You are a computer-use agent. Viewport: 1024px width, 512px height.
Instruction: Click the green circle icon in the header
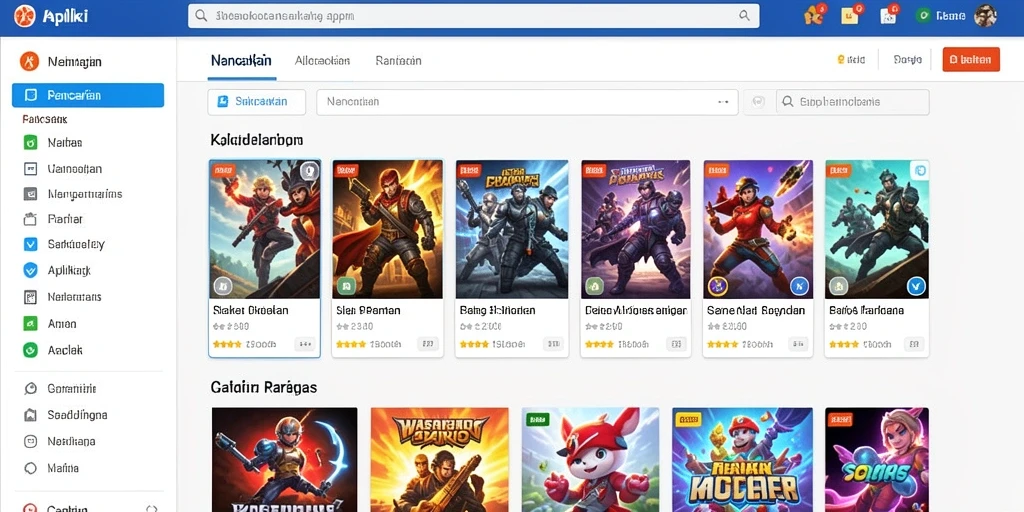pyautogui.click(x=923, y=16)
